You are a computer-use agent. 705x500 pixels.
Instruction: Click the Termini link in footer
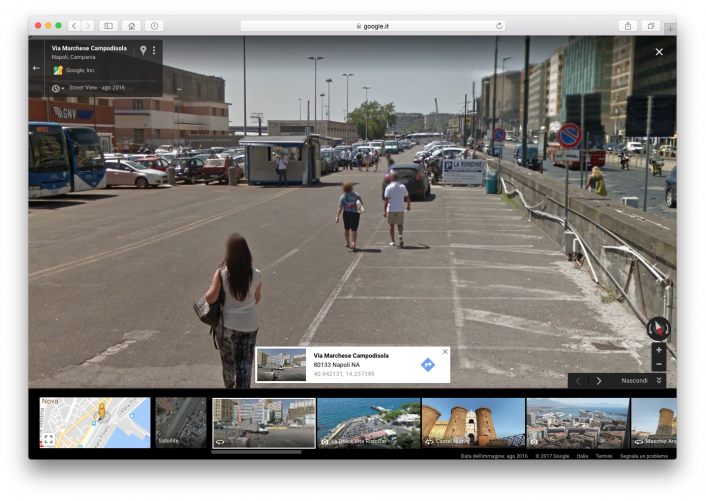click(x=604, y=456)
